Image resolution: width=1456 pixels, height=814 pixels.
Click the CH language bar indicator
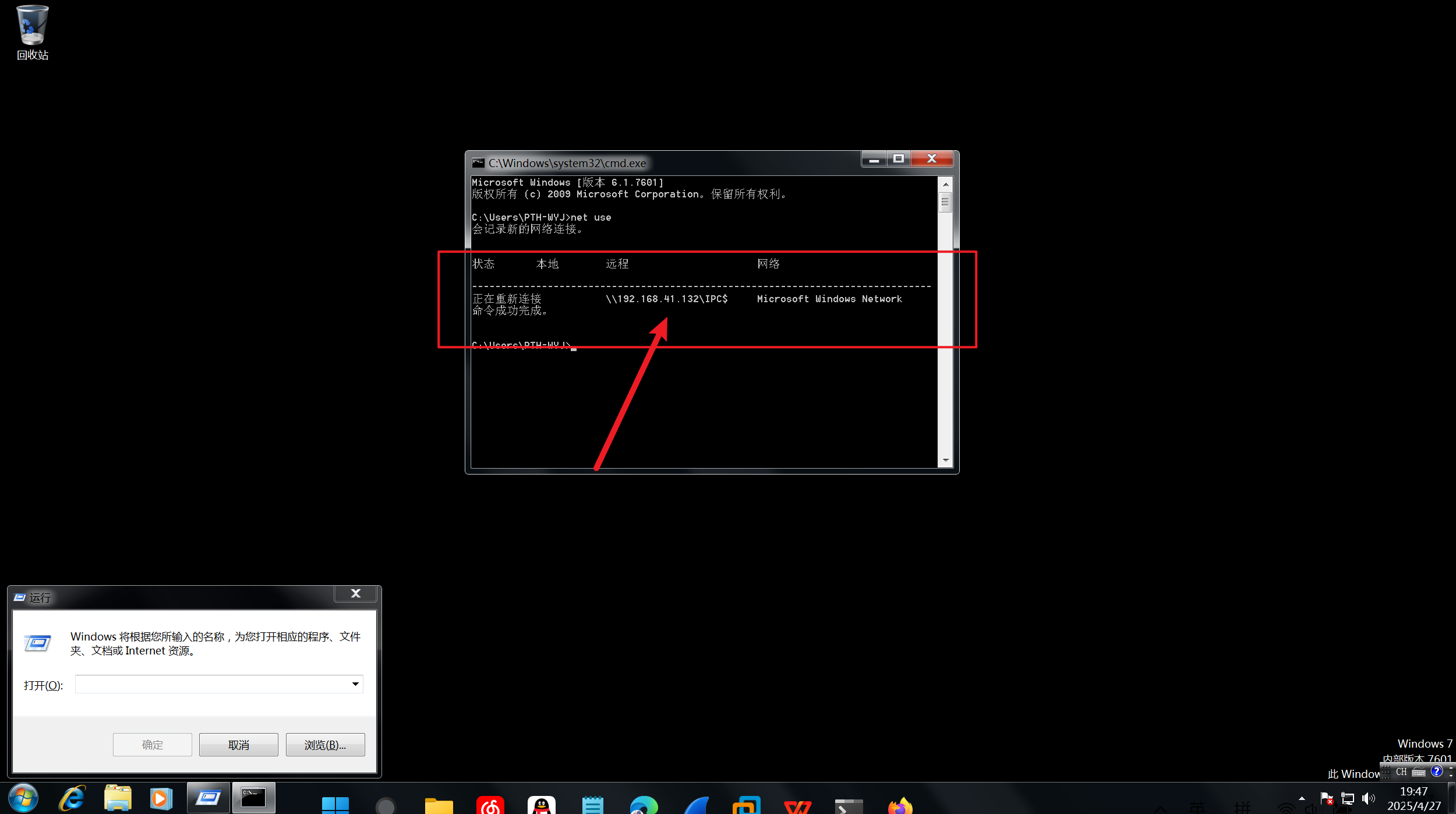[1401, 771]
